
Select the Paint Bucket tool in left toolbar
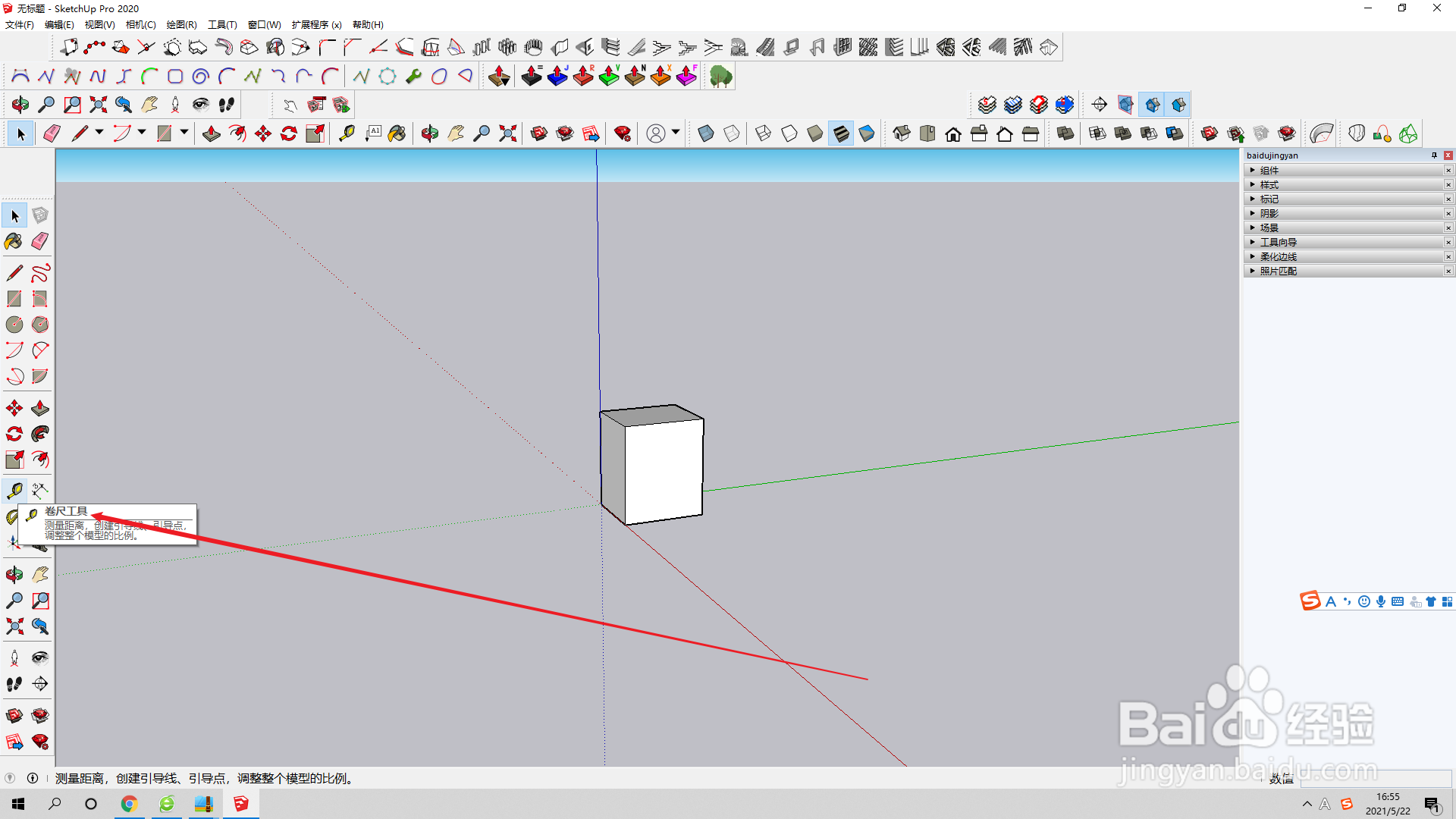click(14, 241)
